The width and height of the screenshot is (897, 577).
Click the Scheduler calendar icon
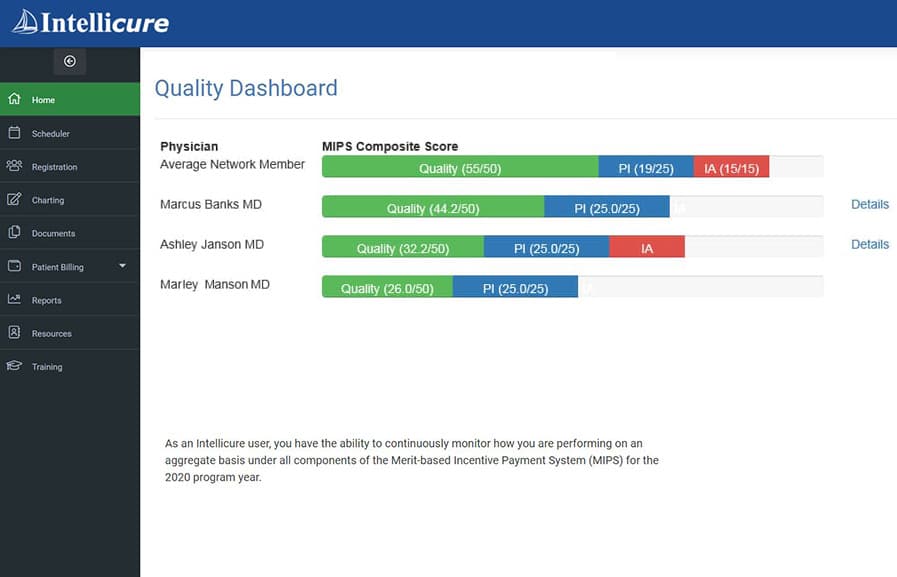point(14,133)
